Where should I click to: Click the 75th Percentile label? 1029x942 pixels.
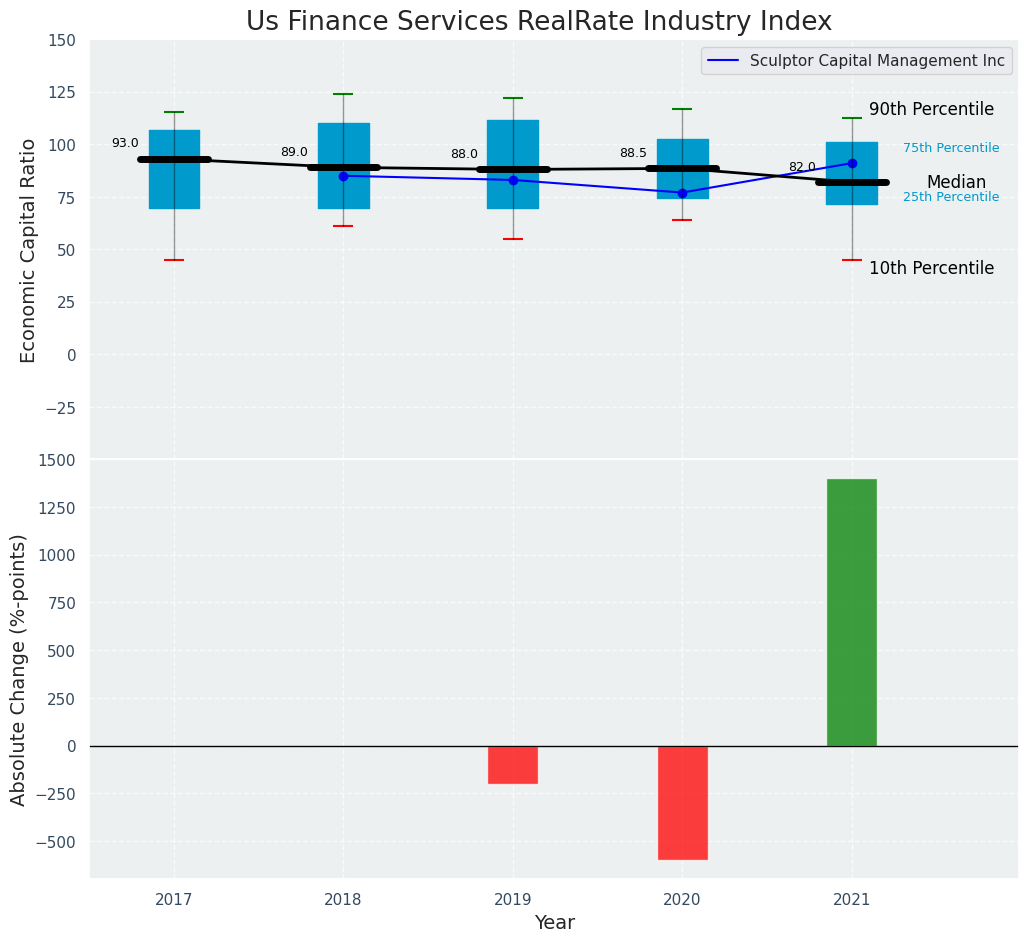[950, 148]
